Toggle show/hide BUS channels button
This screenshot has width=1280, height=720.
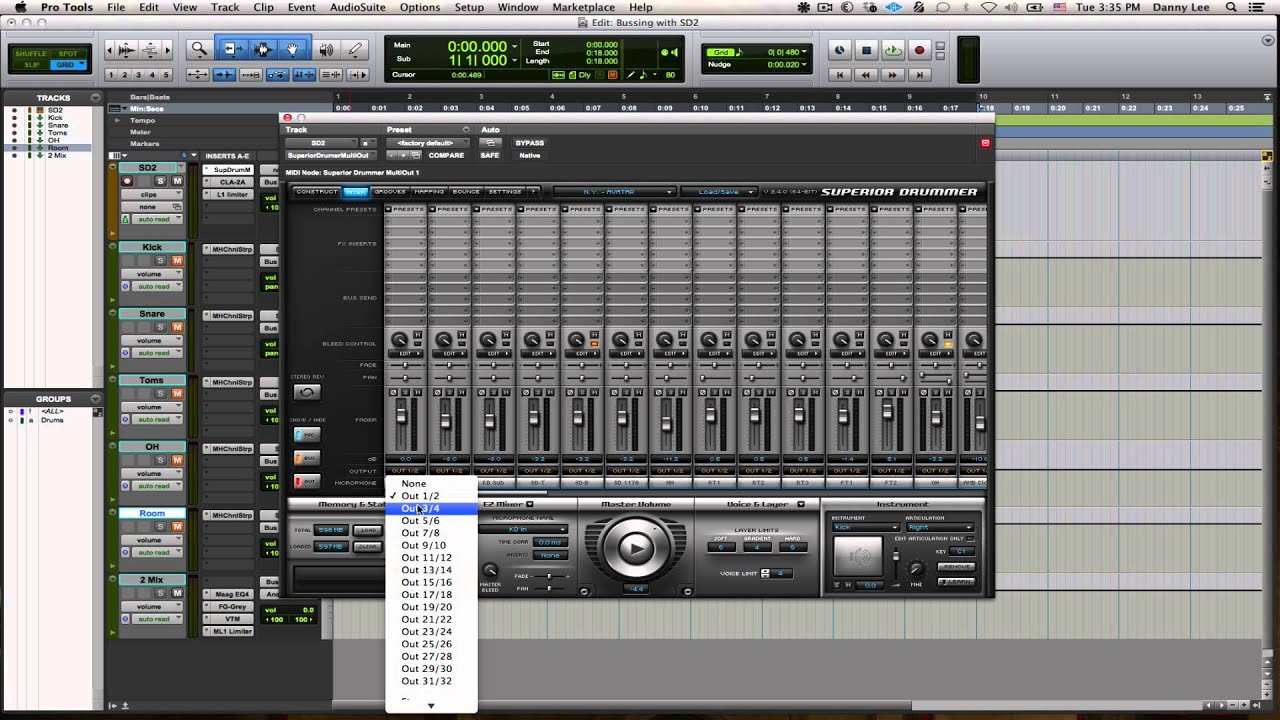[308, 458]
